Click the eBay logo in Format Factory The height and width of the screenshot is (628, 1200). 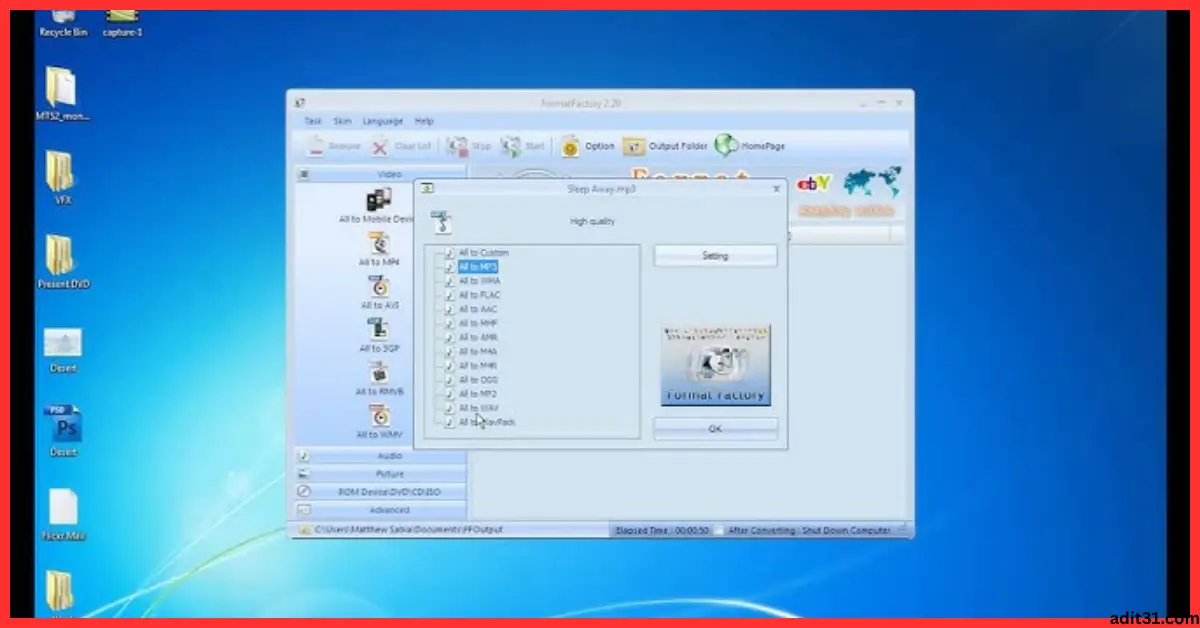pos(814,183)
